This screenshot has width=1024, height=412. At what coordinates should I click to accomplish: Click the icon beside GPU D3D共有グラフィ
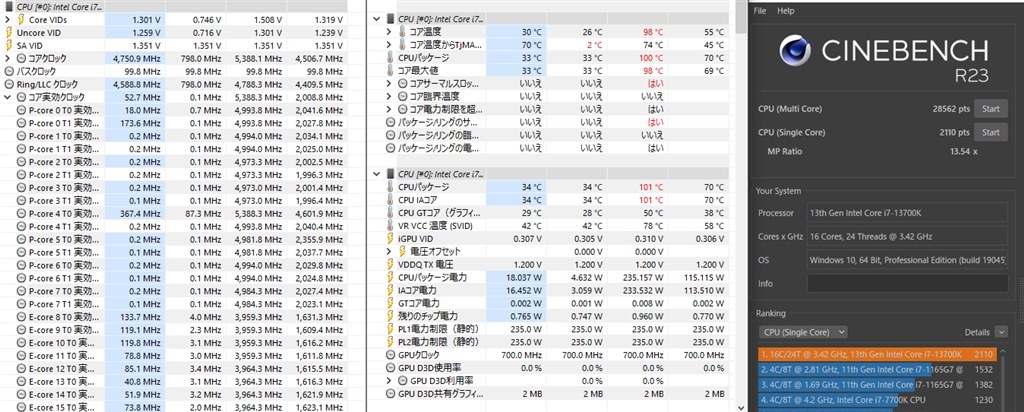391,394
